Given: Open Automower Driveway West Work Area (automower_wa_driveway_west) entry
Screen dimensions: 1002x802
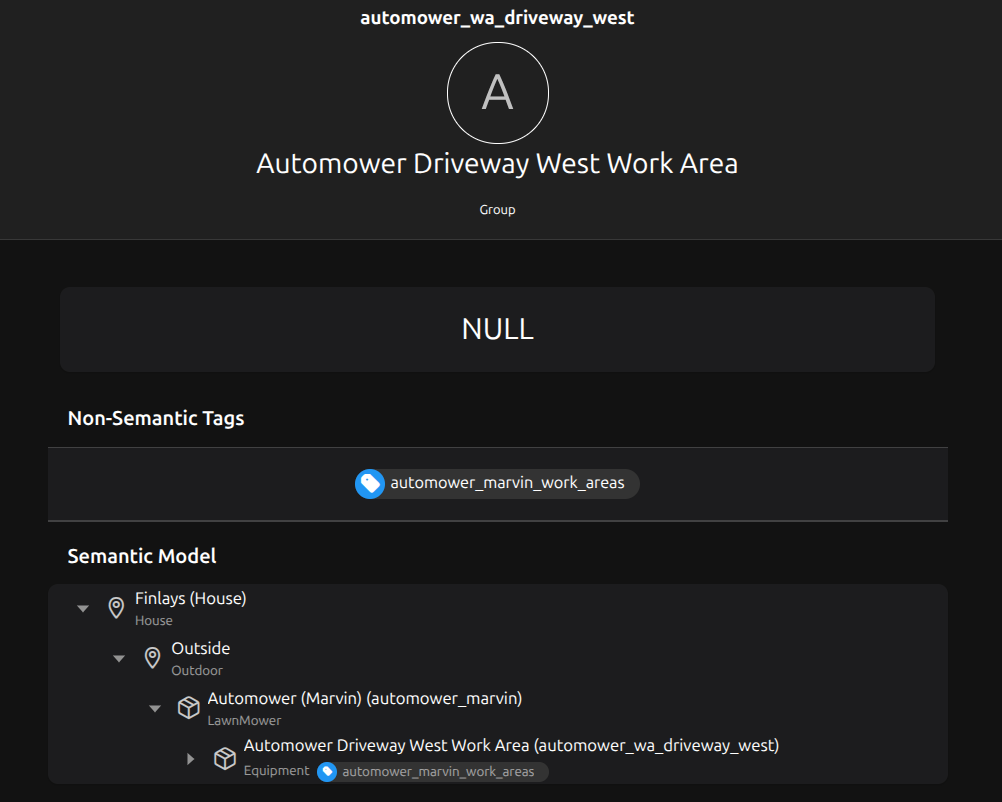Looking at the screenshot, I should [511, 746].
